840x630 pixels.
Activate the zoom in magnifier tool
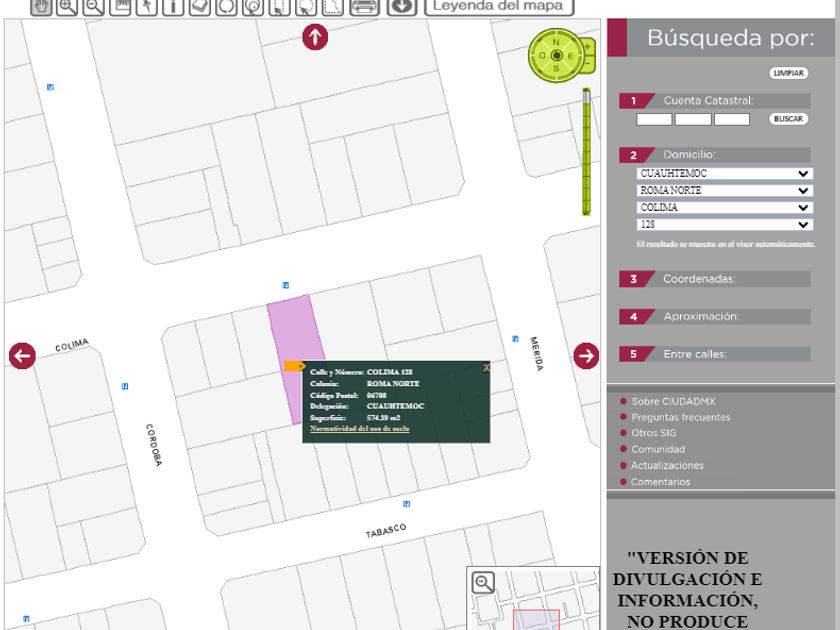point(68,6)
